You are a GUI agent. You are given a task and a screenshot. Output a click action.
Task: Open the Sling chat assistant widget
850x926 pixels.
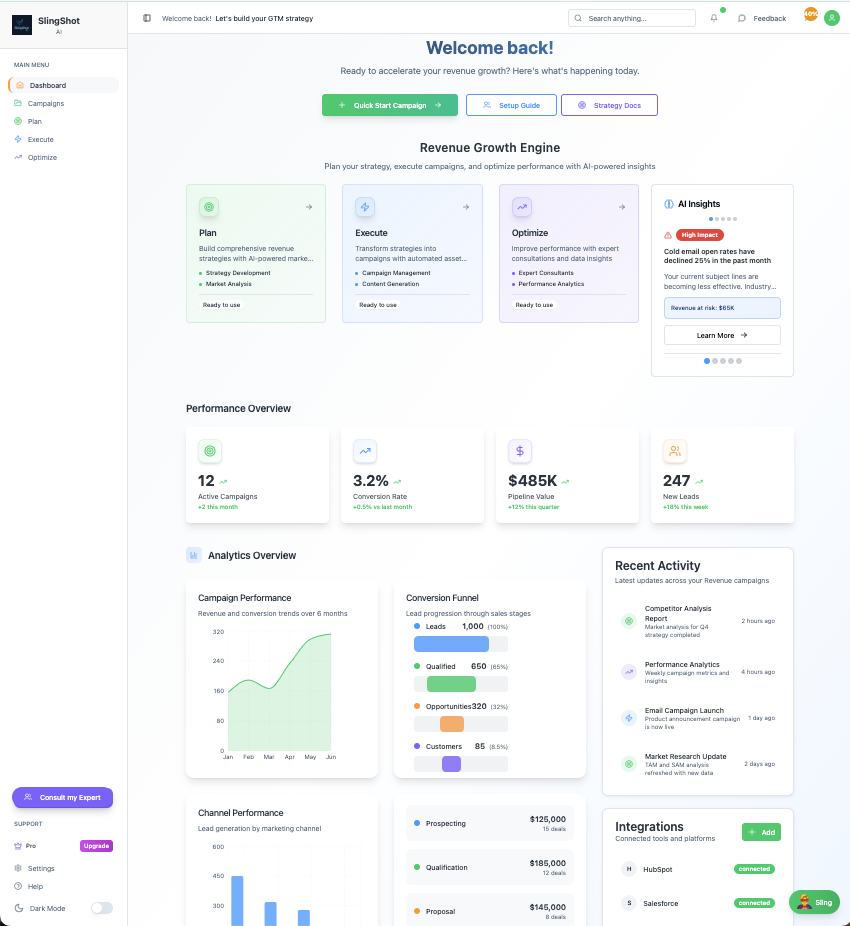tap(814, 902)
